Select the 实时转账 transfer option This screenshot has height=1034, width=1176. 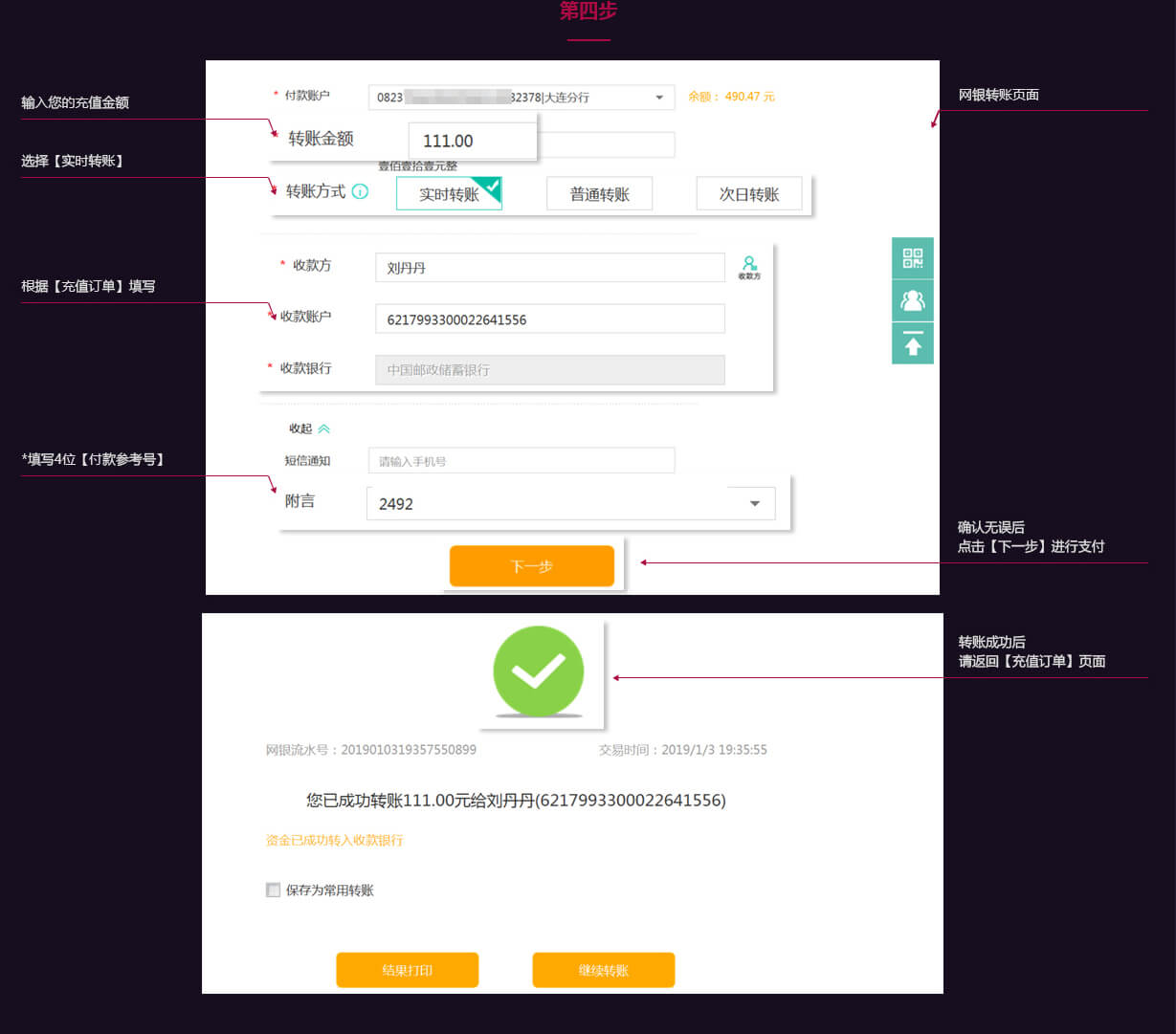pos(449,194)
